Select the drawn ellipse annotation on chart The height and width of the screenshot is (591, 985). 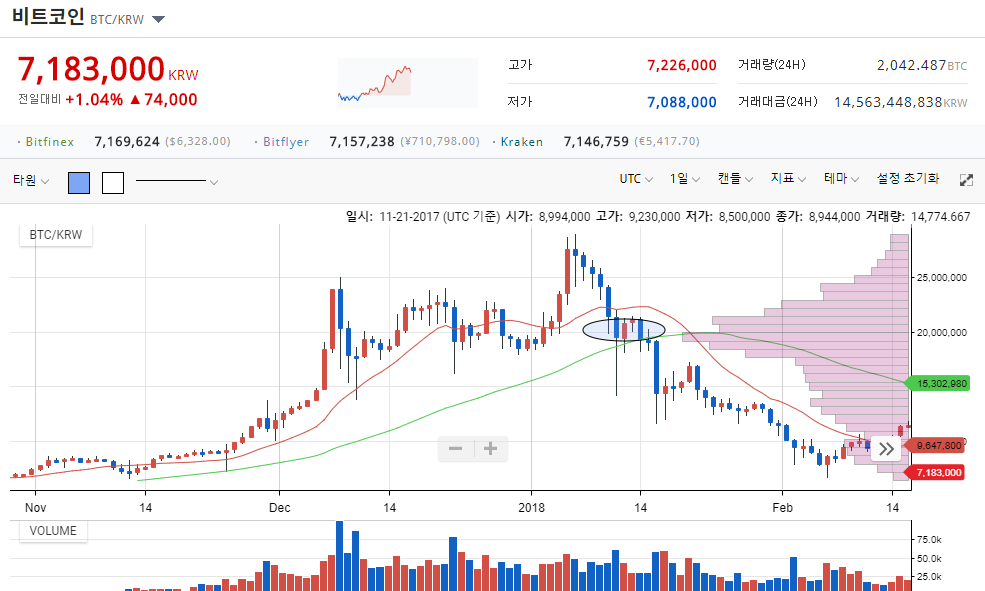pyautogui.click(x=623, y=330)
